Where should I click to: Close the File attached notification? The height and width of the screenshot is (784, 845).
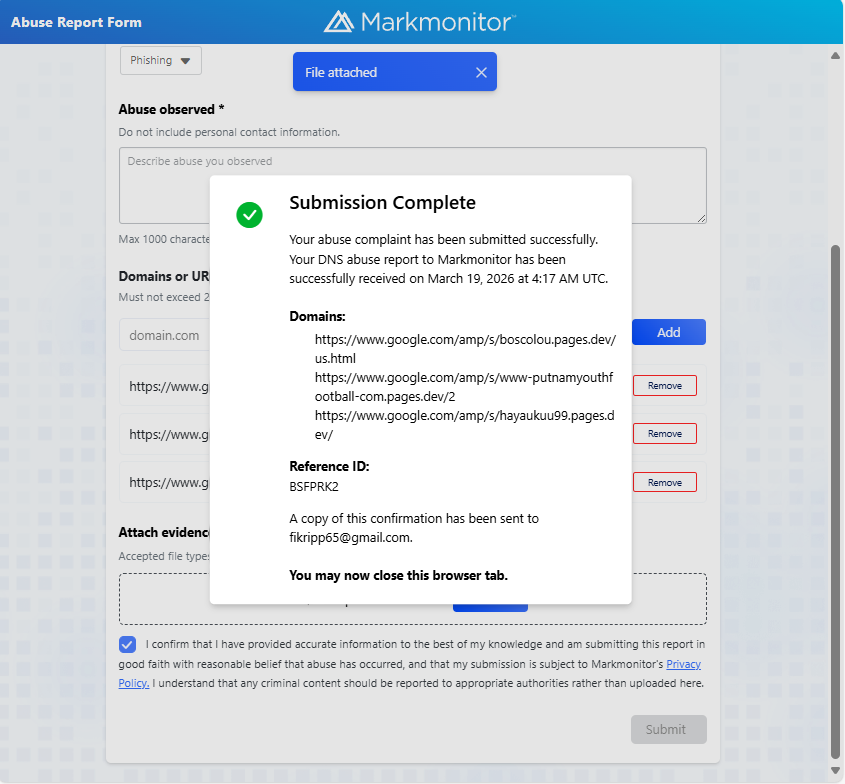pyautogui.click(x=481, y=72)
